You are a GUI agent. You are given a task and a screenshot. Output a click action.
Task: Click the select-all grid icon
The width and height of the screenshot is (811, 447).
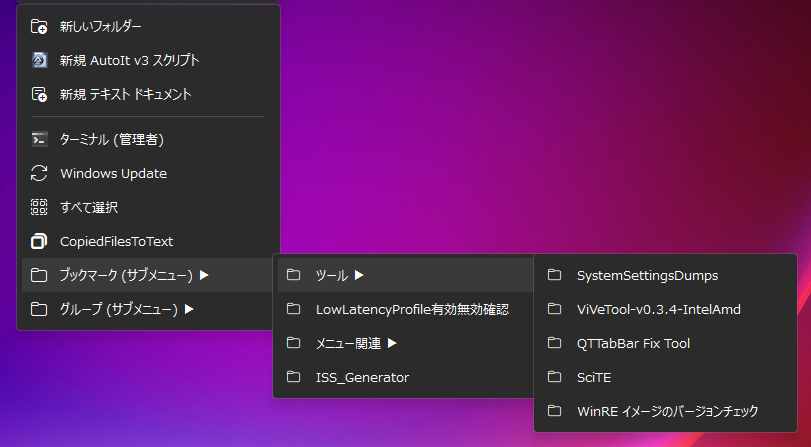point(39,207)
